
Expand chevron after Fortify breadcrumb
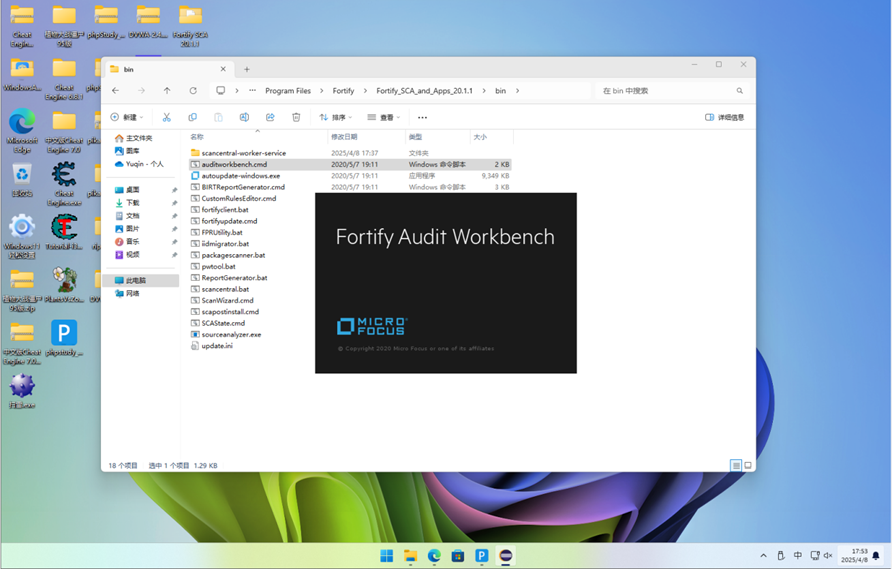coord(365,90)
